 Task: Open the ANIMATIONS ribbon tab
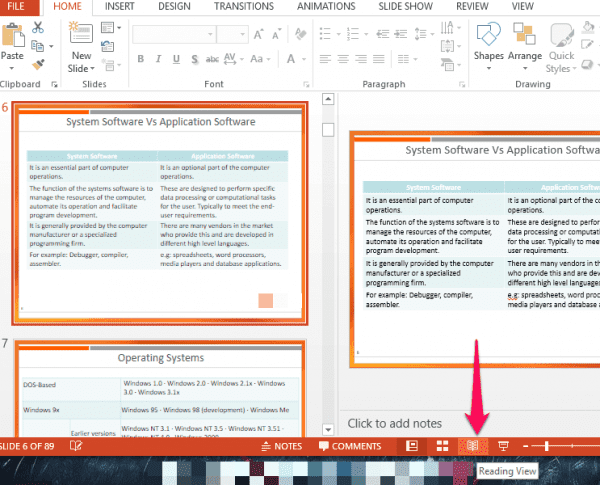326,7
